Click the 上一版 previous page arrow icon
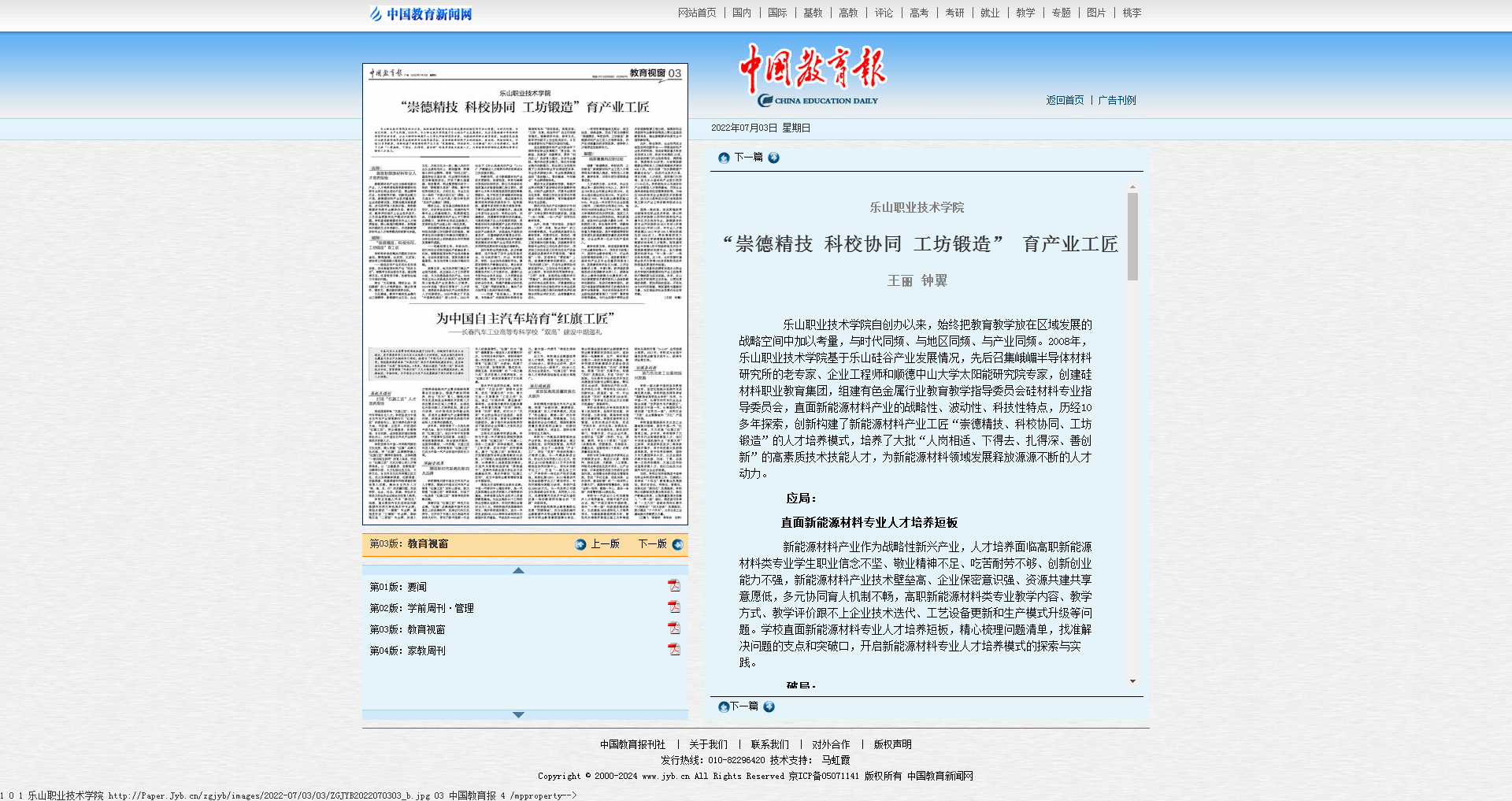This screenshot has width=1512, height=801. (580, 544)
